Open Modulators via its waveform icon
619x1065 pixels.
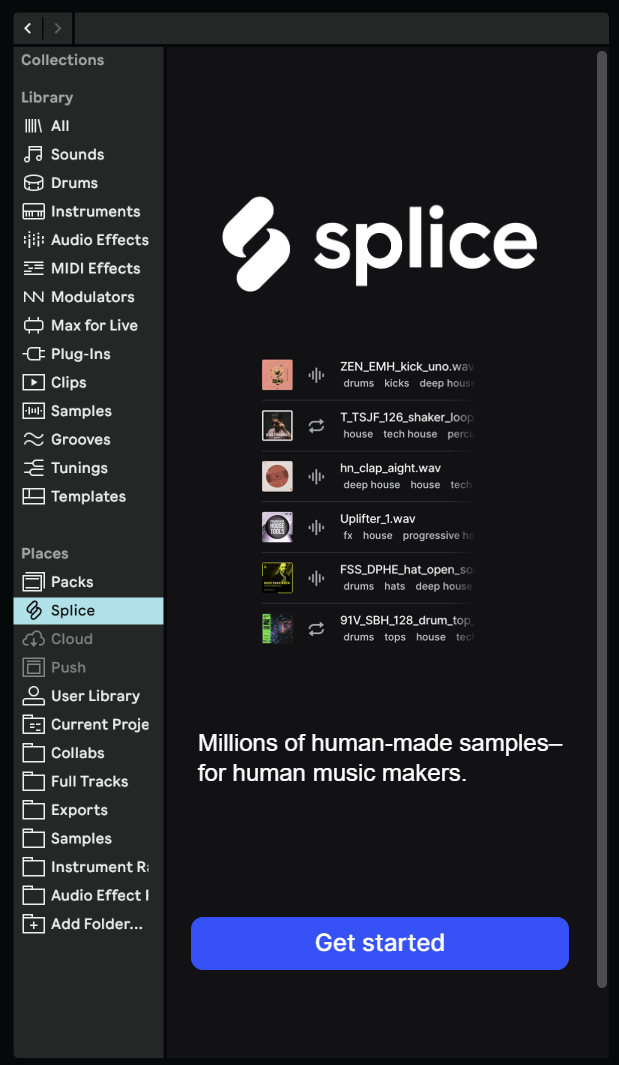[34, 297]
